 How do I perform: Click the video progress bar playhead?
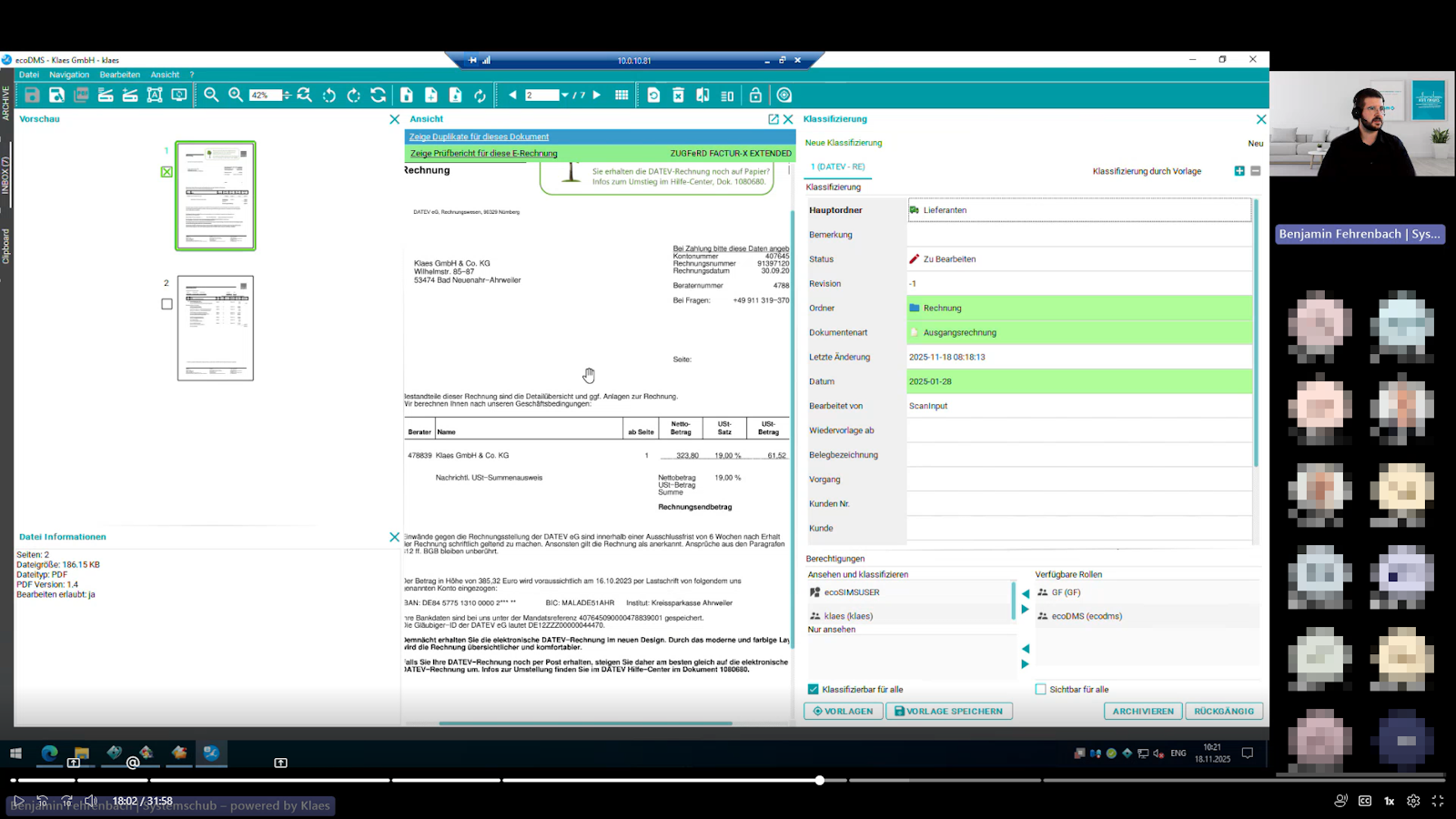click(820, 780)
